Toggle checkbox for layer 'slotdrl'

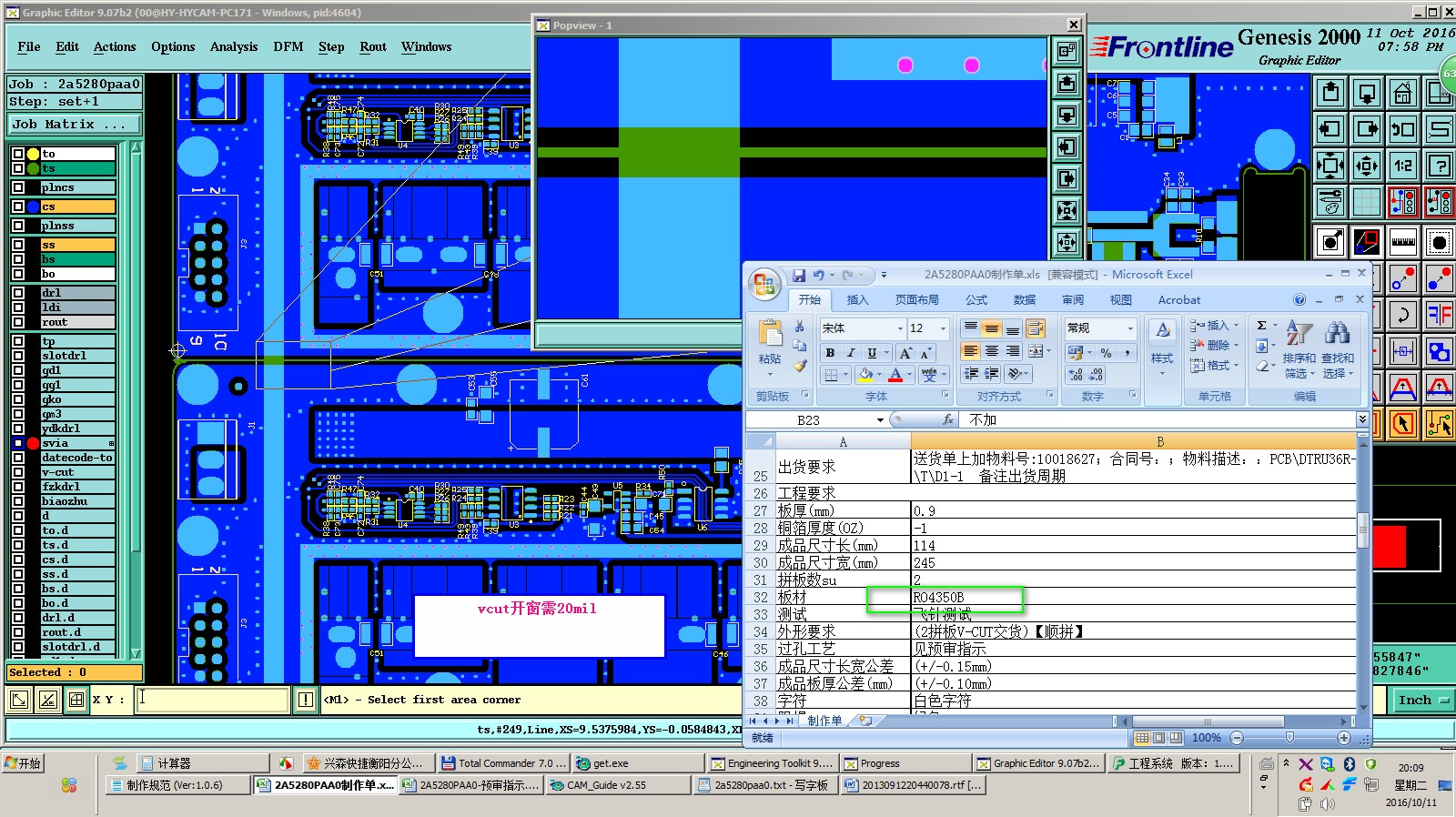tap(17, 356)
